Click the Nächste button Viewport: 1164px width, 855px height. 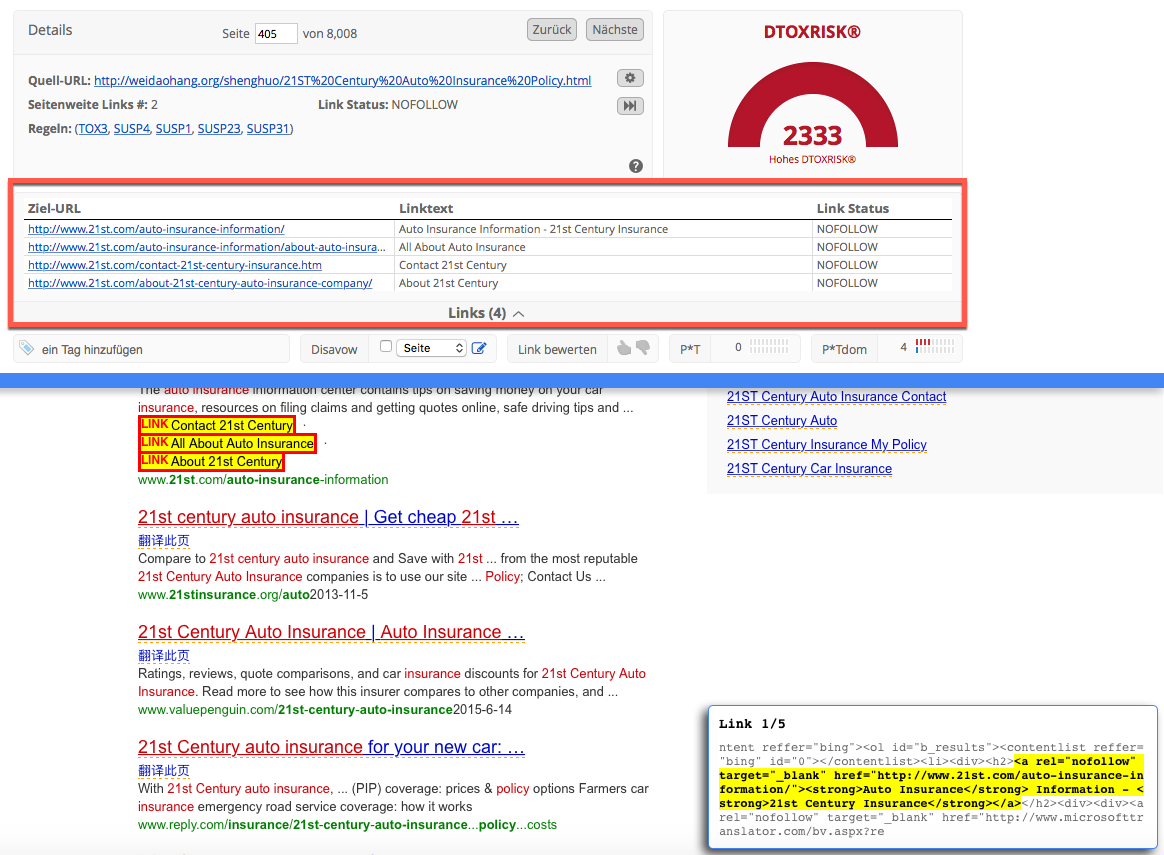615,30
